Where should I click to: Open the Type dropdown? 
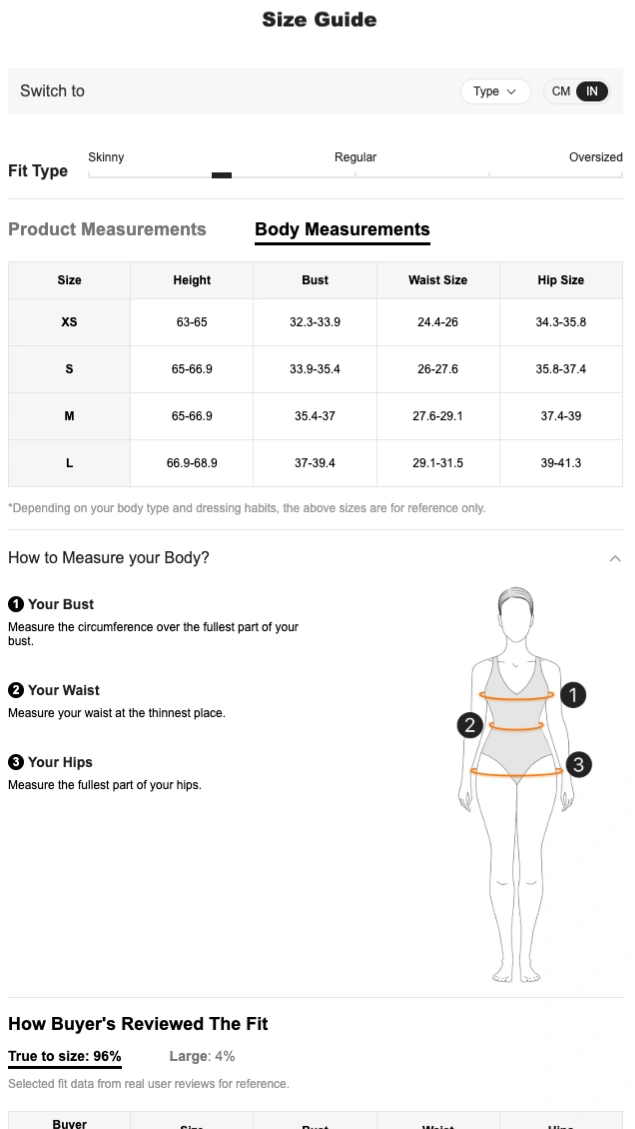click(495, 91)
